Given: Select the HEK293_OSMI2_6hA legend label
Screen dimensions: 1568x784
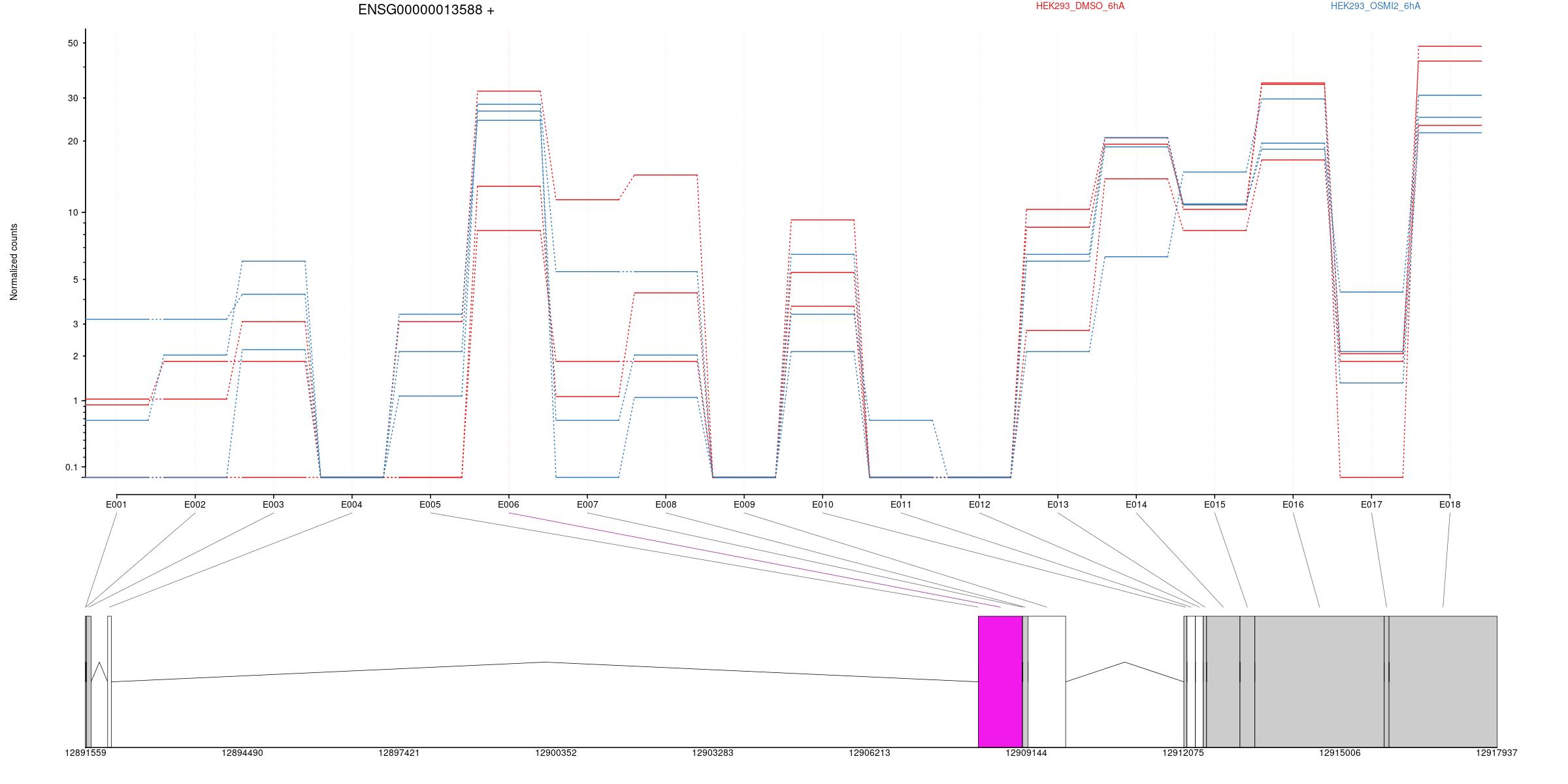Looking at the screenshot, I should tap(1375, 6).
